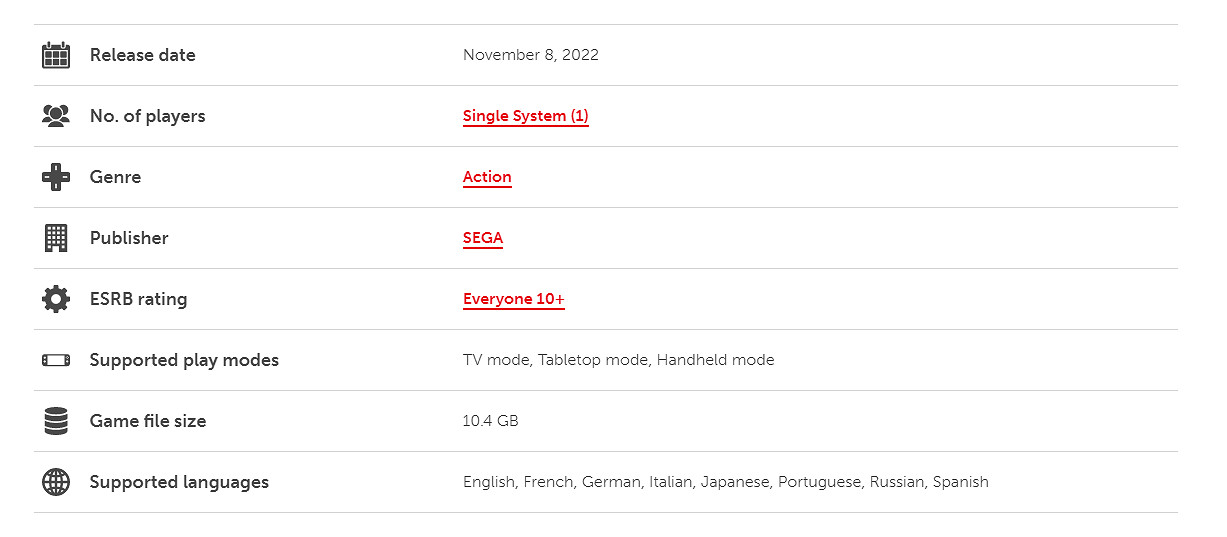The width and height of the screenshot is (1227, 537).
Task: Click the calendar icon beside Release date
Action: (56, 55)
